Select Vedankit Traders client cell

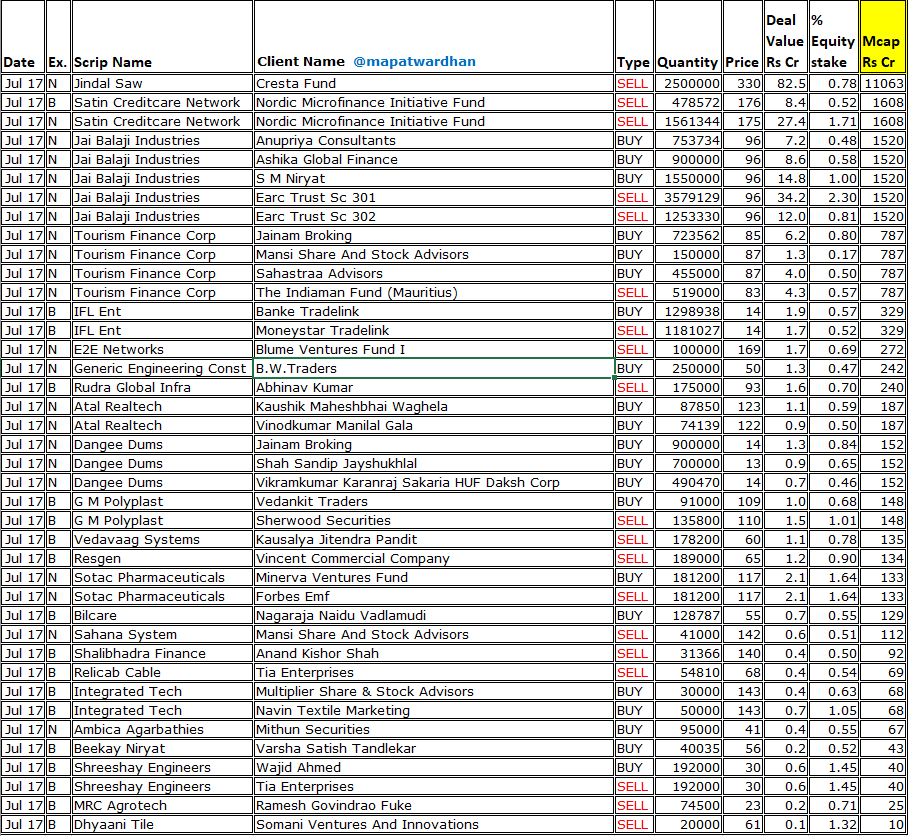pyautogui.click(x=434, y=501)
